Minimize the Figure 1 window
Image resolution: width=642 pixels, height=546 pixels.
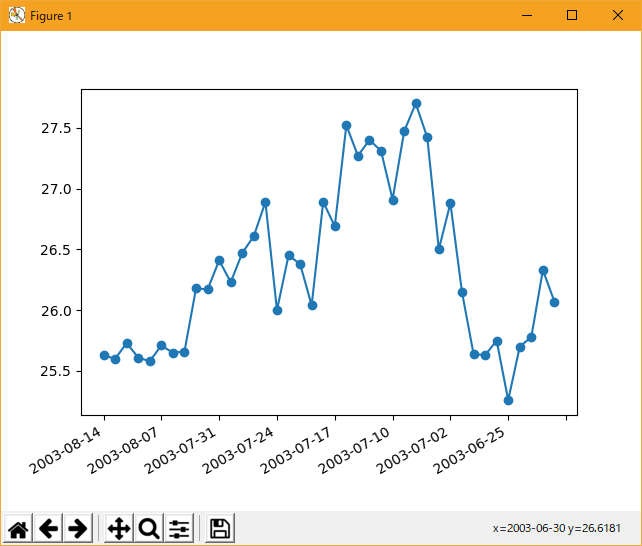tap(526, 16)
